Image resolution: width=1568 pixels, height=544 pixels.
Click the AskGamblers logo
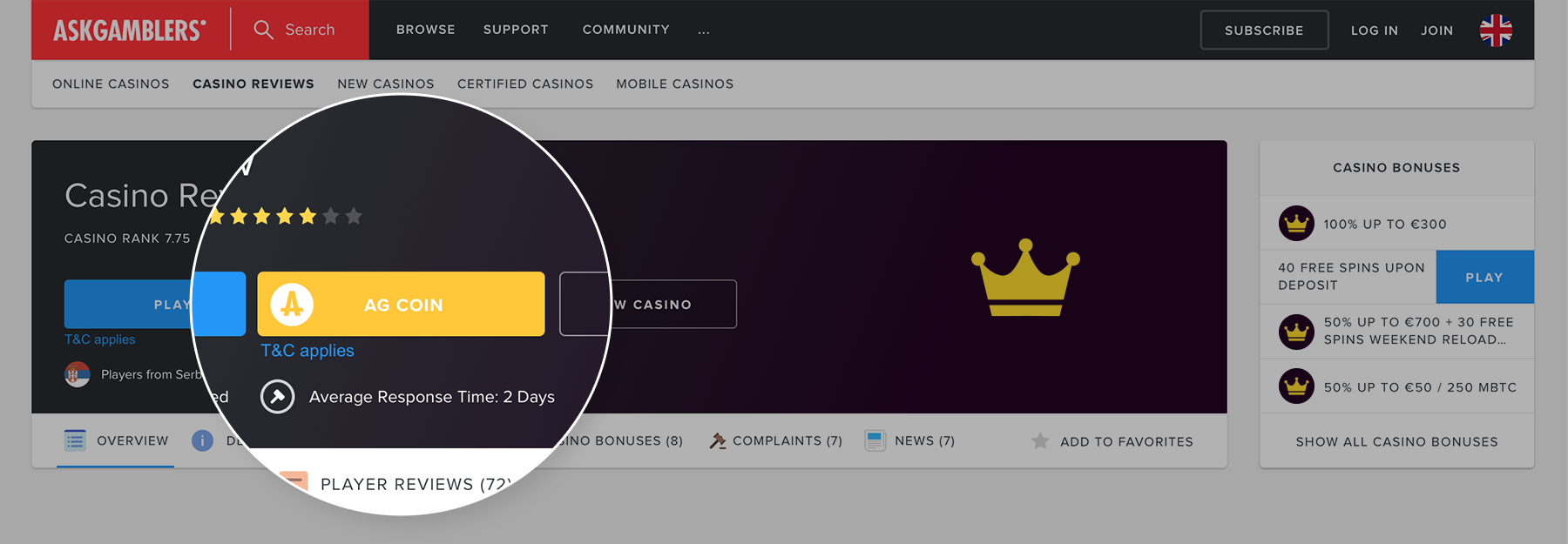[x=130, y=30]
